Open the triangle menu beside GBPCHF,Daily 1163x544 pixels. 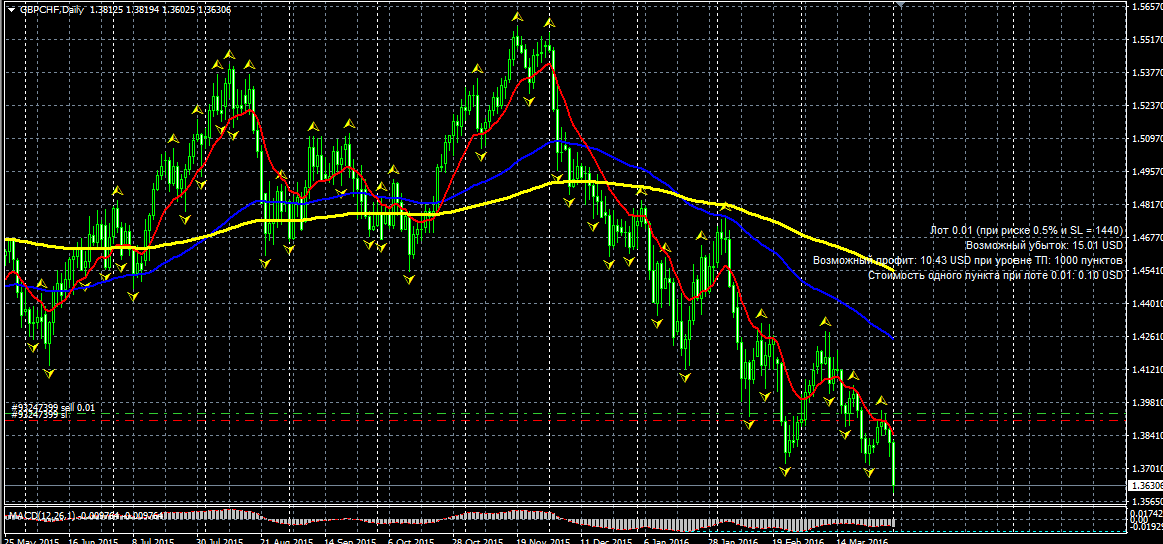pyautogui.click(x=10, y=9)
